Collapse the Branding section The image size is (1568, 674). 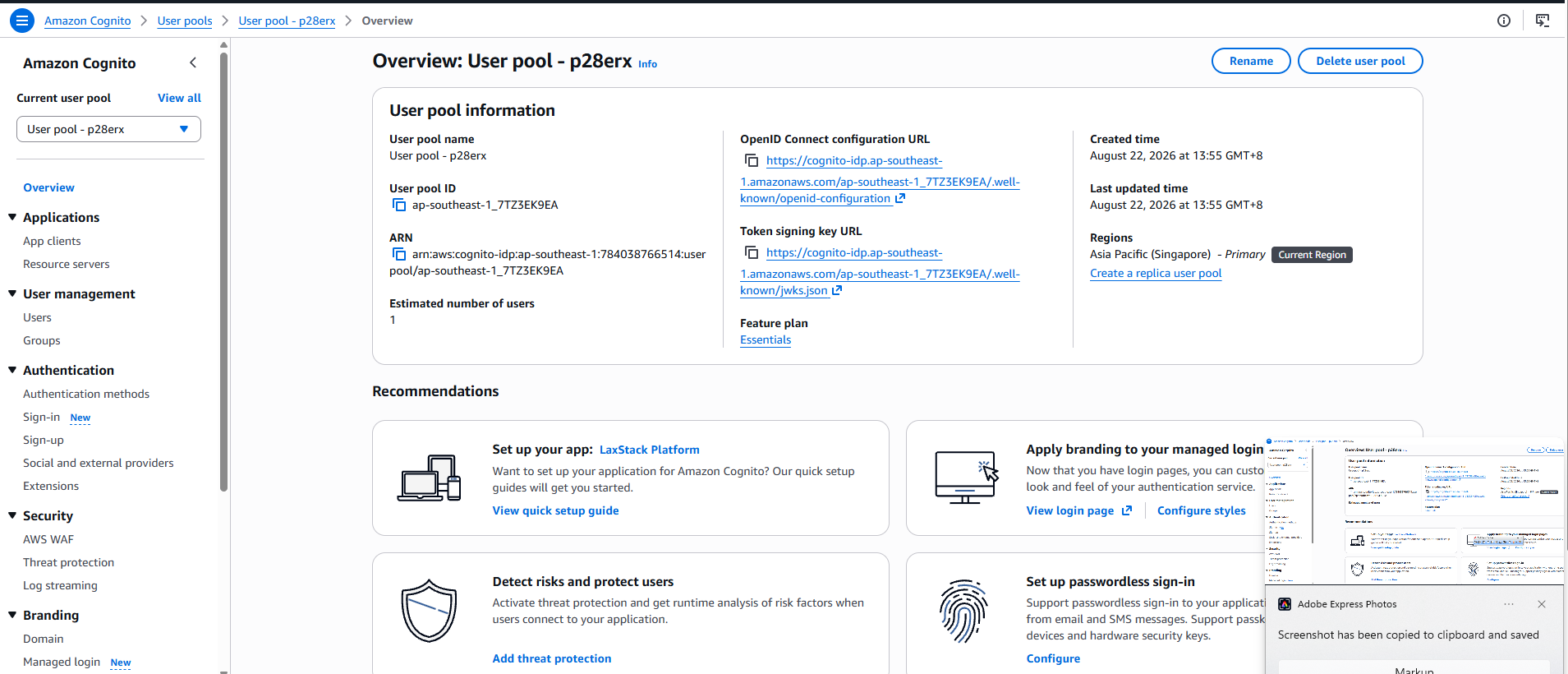(x=12, y=615)
